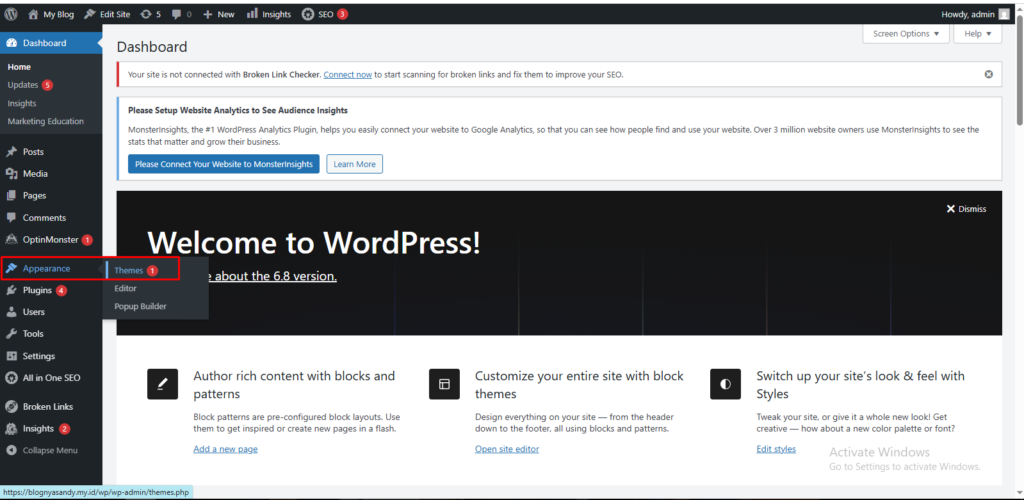Click the Insights bar chart icon in toolbar
This screenshot has width=1024, height=500.
point(252,14)
